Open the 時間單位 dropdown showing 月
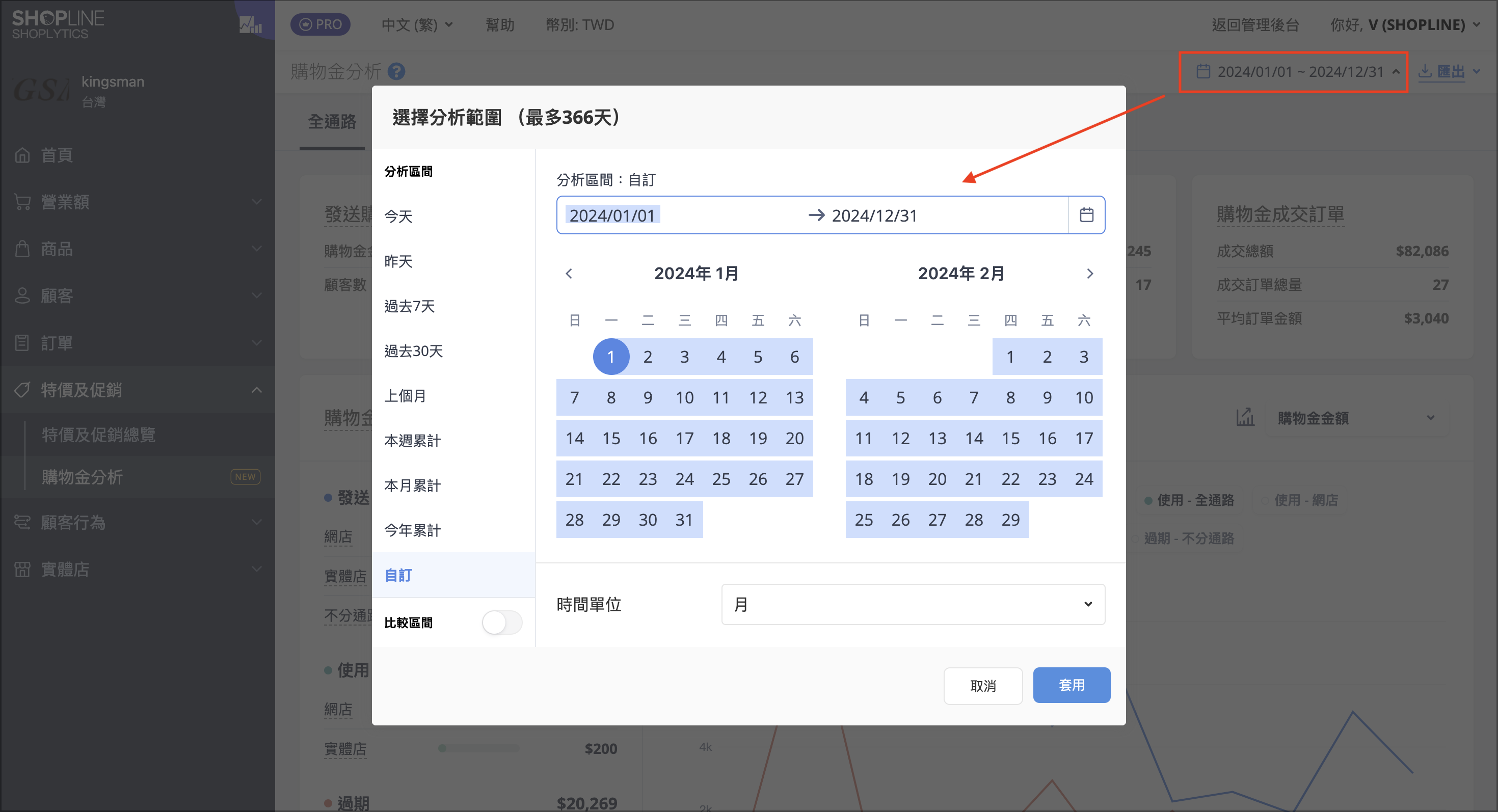This screenshot has width=1498, height=812. [x=913, y=605]
